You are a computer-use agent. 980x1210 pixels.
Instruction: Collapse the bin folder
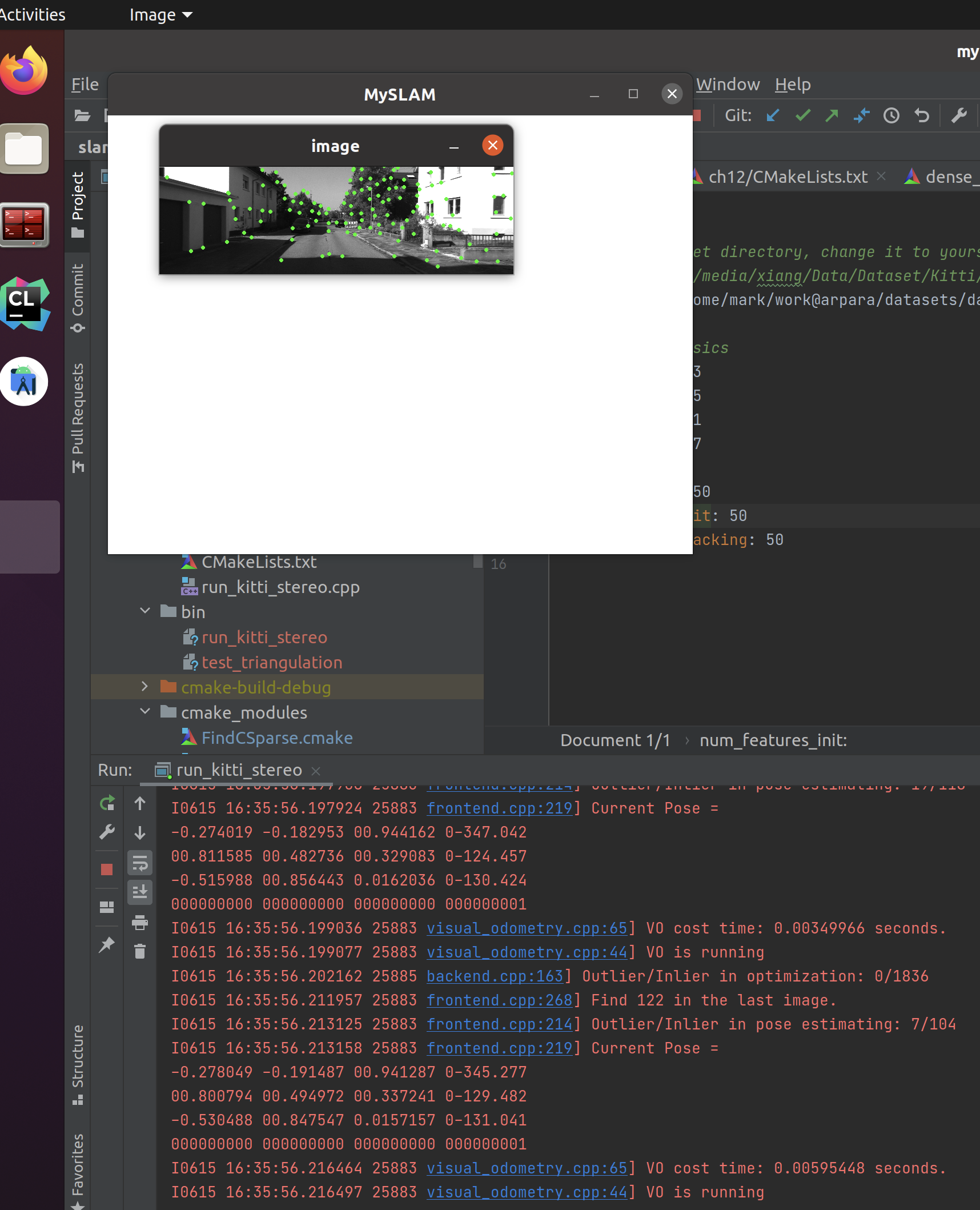[x=145, y=611]
